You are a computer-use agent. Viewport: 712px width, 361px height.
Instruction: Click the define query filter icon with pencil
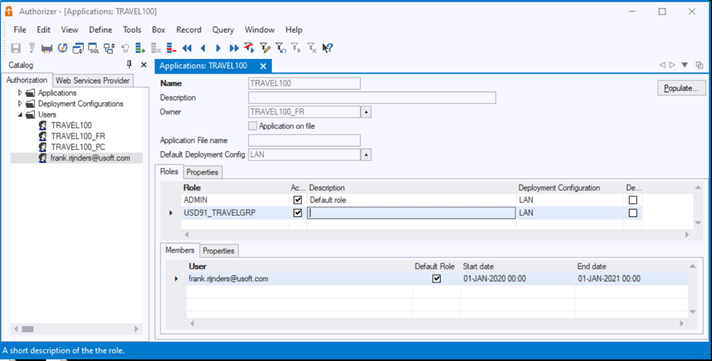tap(265, 48)
